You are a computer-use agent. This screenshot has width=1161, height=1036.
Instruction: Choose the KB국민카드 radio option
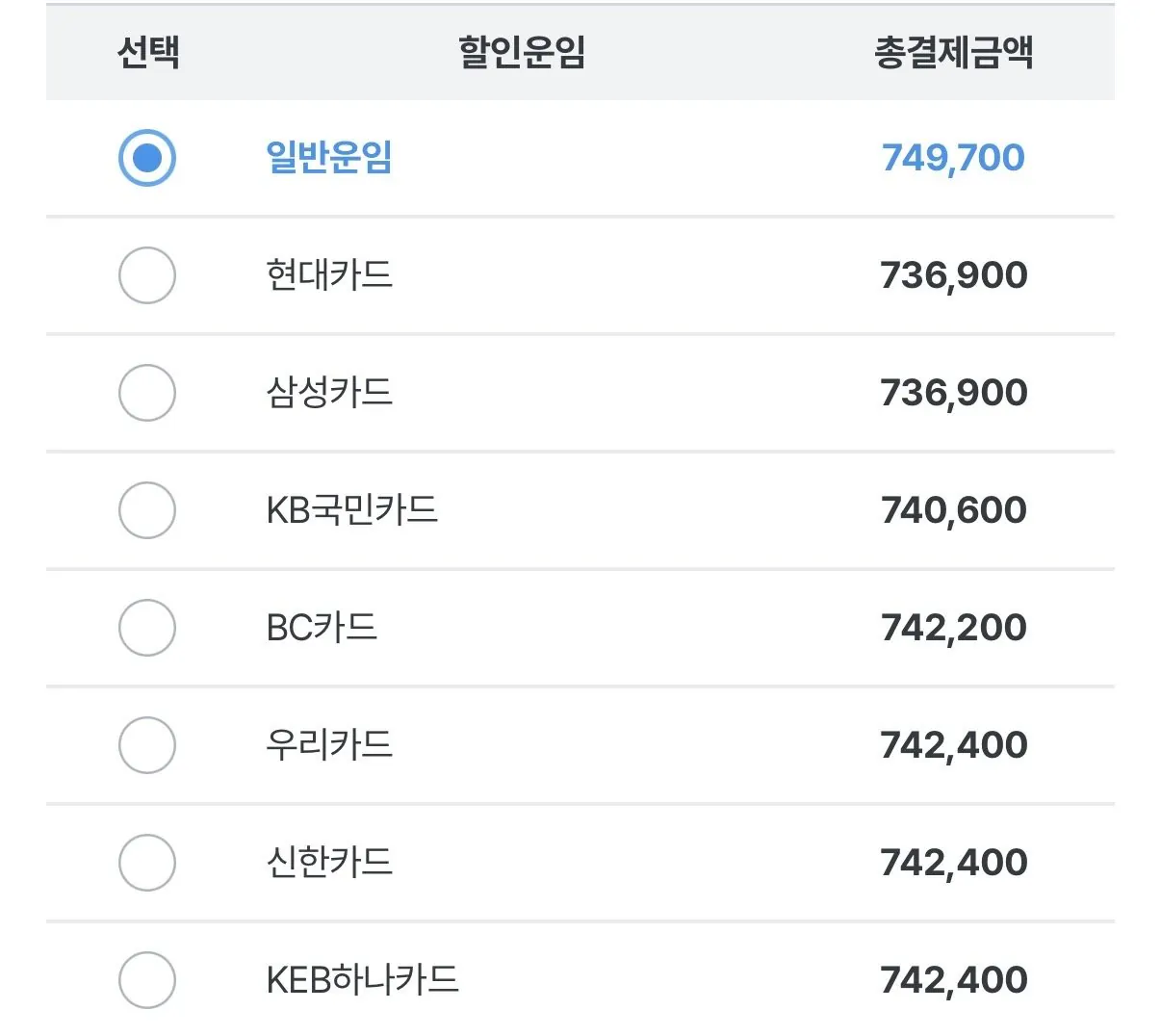coord(147,510)
